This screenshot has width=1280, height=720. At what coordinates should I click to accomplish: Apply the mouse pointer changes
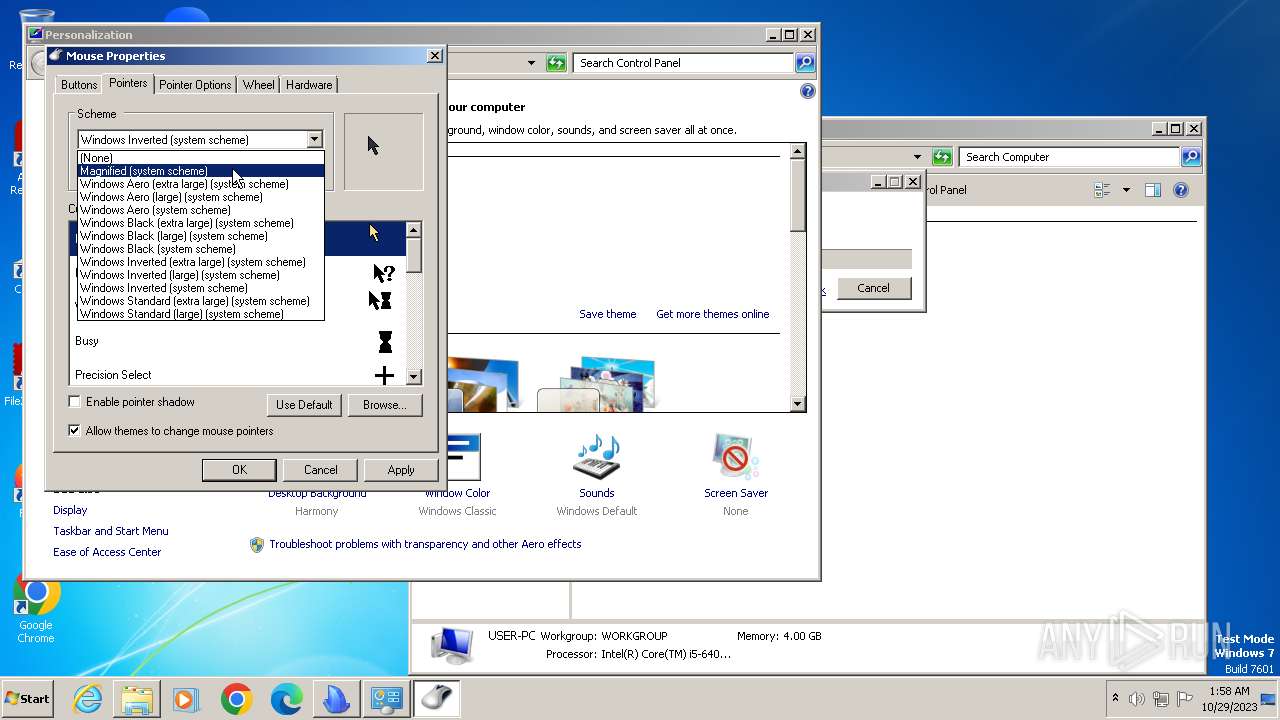(401, 470)
